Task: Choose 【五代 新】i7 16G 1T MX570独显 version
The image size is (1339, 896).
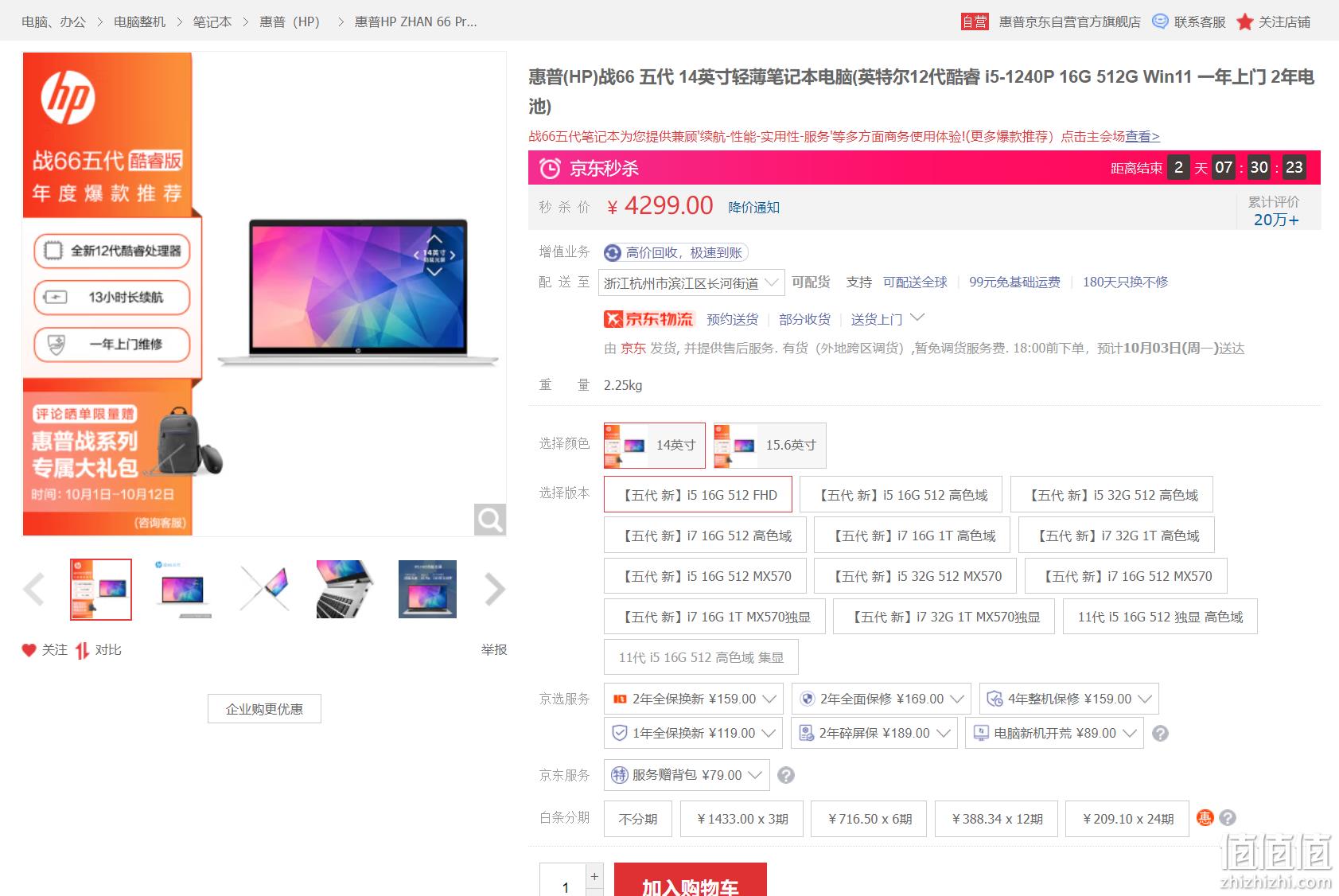Action: tap(714, 617)
